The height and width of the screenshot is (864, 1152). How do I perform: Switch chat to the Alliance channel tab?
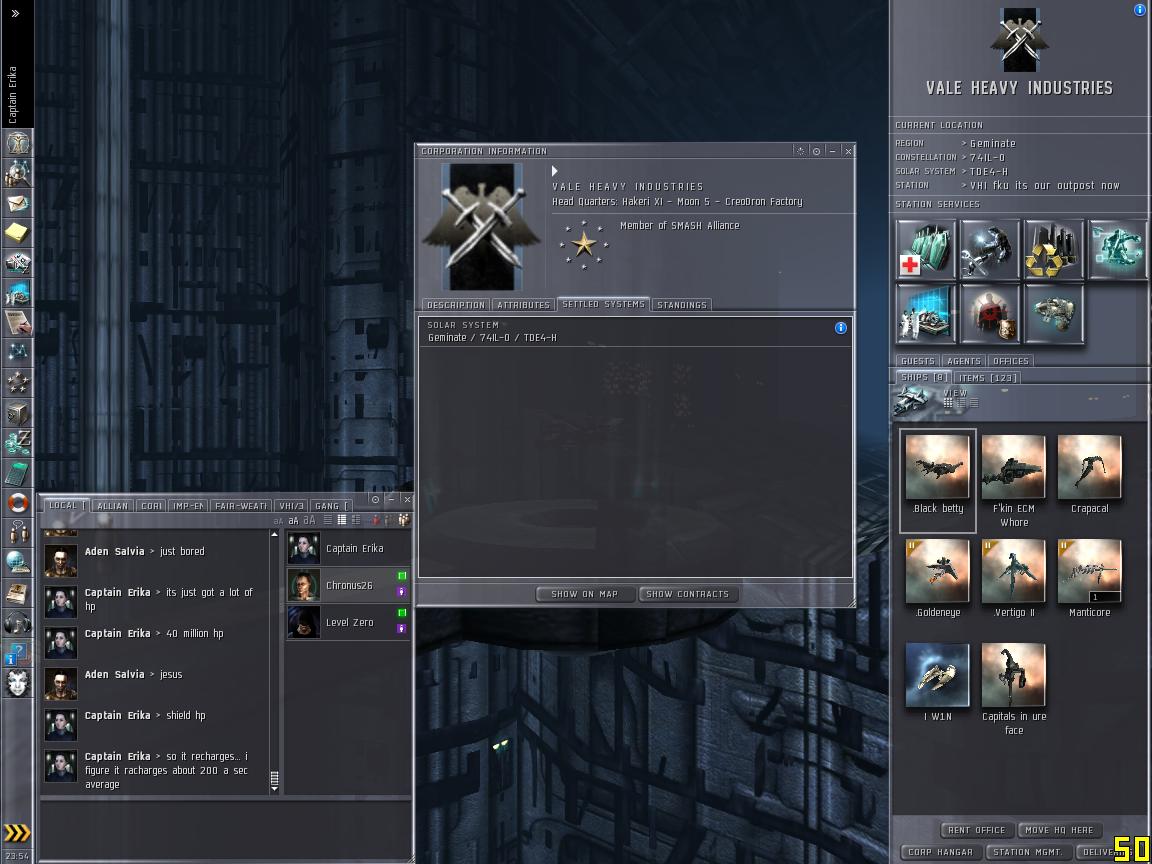[x=112, y=505]
